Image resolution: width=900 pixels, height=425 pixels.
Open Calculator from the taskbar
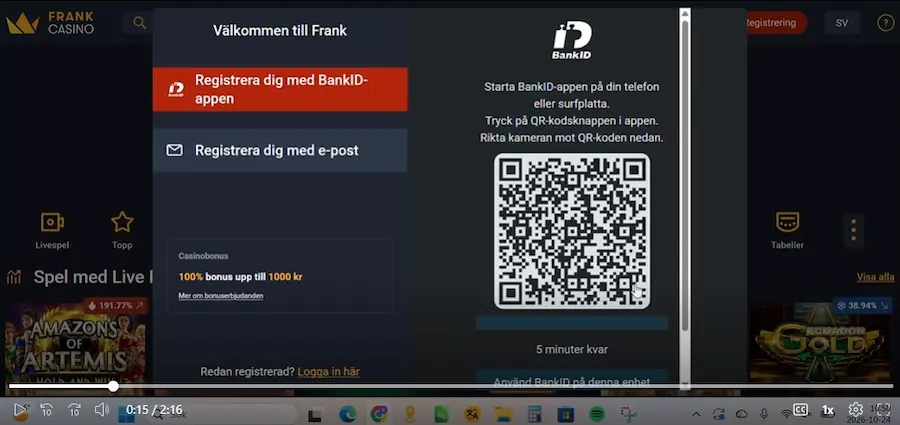coord(535,414)
